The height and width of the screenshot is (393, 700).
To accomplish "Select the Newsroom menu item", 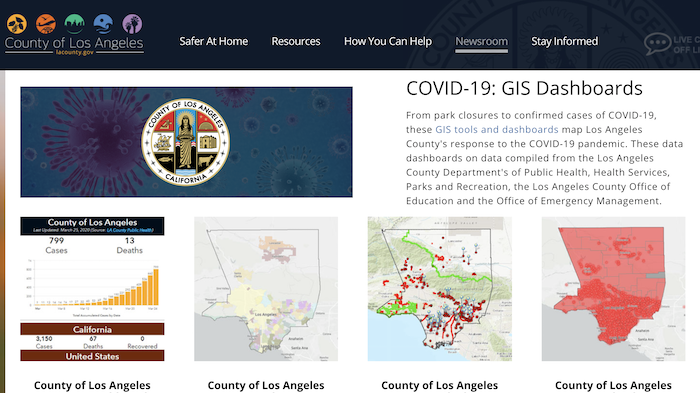I will tap(481, 42).
